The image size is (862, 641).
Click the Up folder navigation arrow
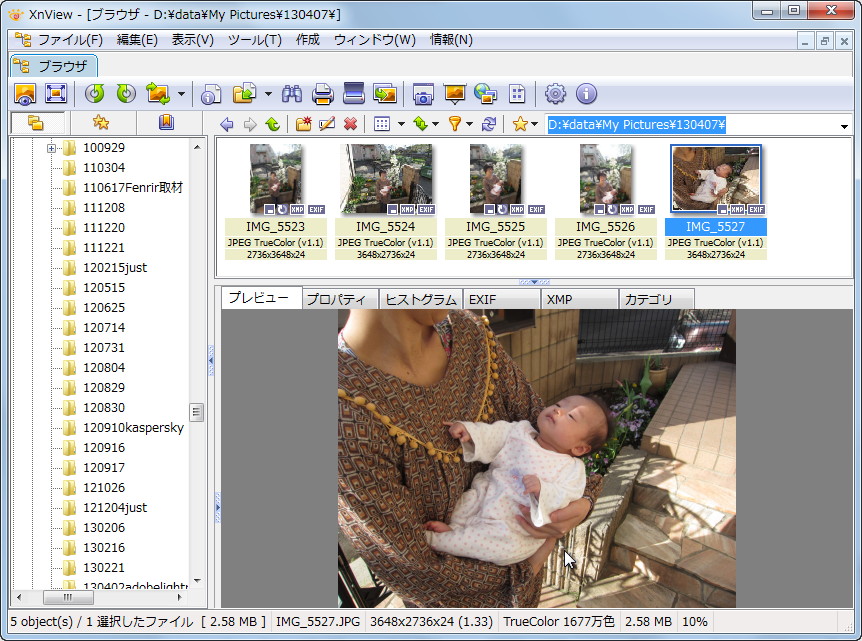(x=271, y=124)
